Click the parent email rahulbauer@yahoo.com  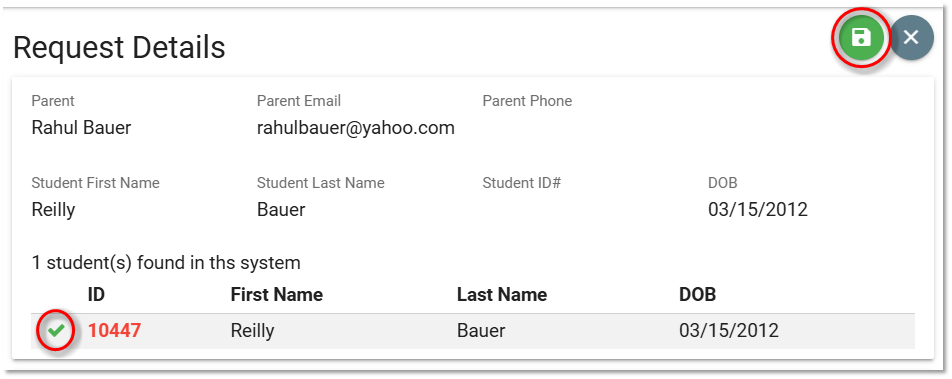[x=356, y=128]
